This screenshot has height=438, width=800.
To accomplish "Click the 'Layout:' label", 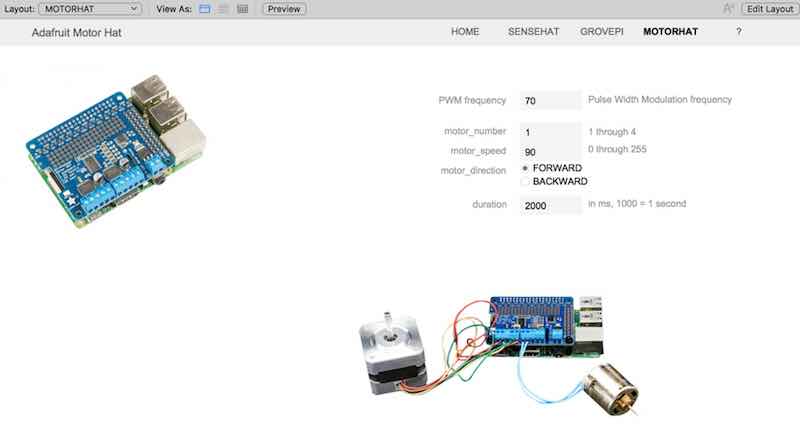I will (19, 9).
